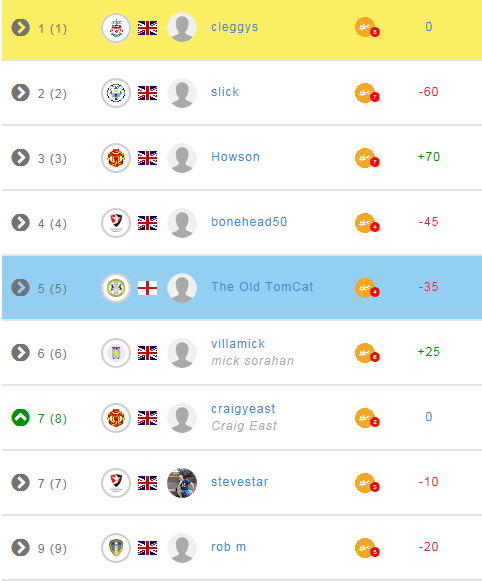Click the green up arrow on craigyeast's row
This screenshot has width=482, height=581.
pyautogui.click(x=20, y=418)
